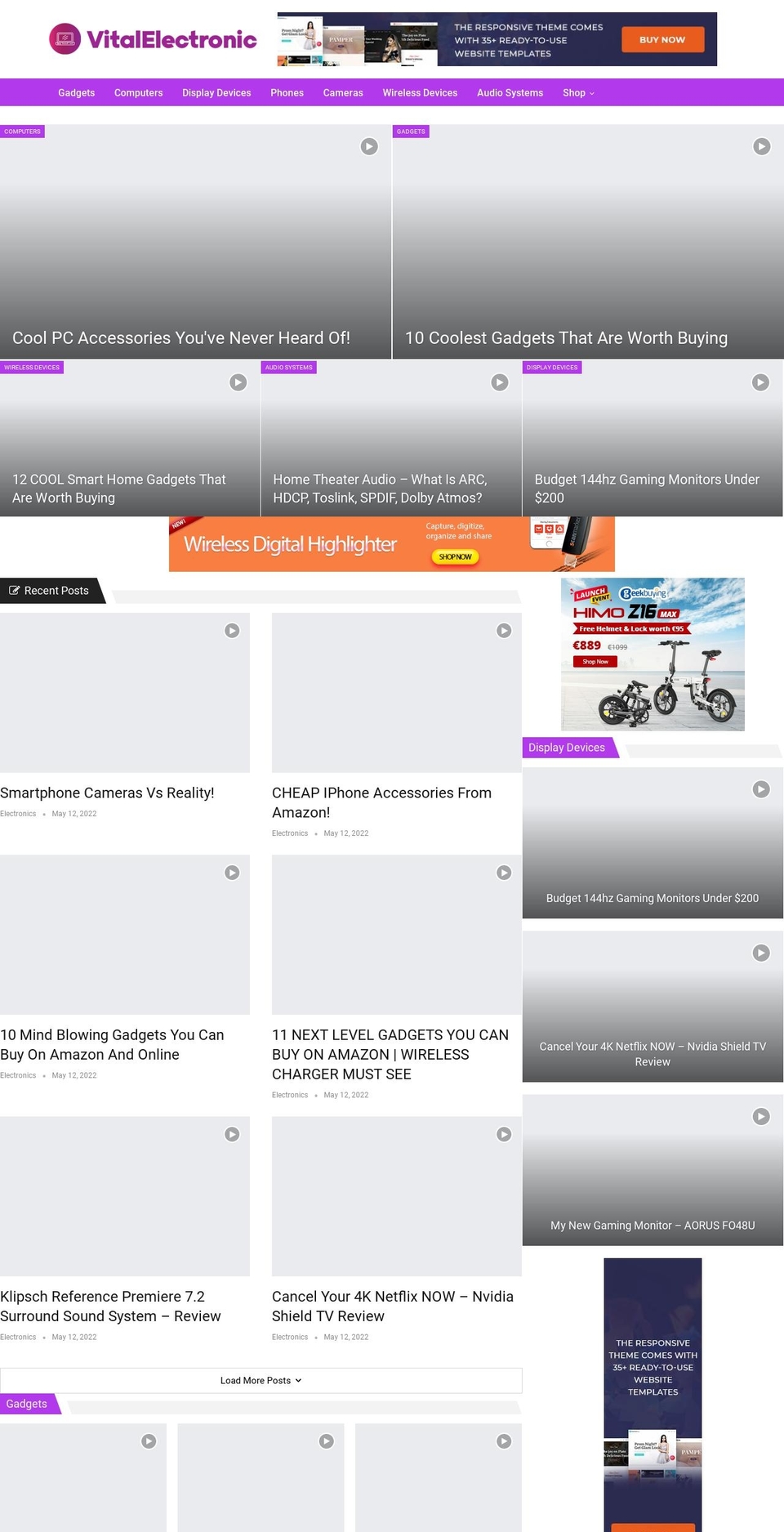This screenshot has height=1532, width=784.
Task: Click the AUDIO SYSTEMS category tag
Action: point(288,368)
